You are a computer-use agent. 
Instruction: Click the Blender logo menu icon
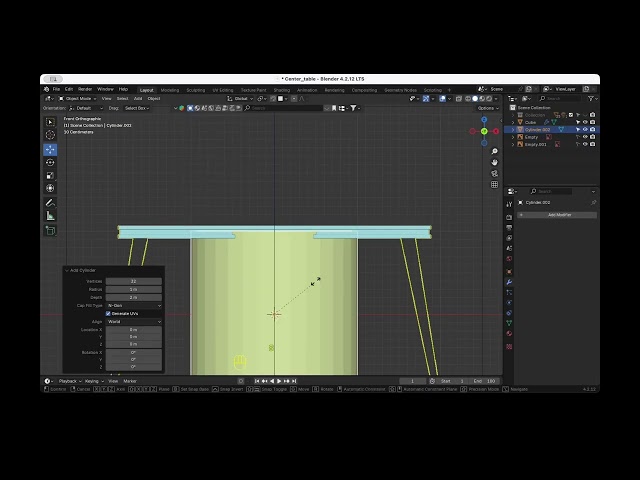[x=47, y=89]
